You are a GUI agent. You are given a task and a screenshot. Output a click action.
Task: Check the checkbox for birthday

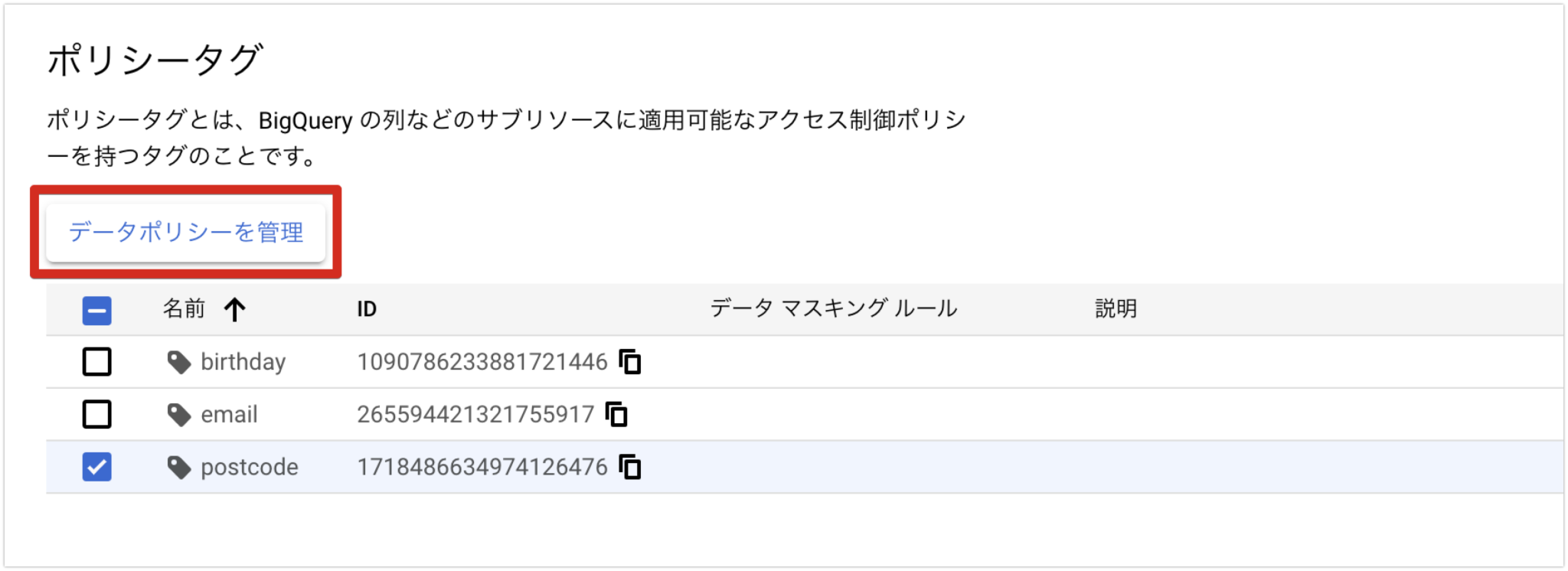point(96,361)
